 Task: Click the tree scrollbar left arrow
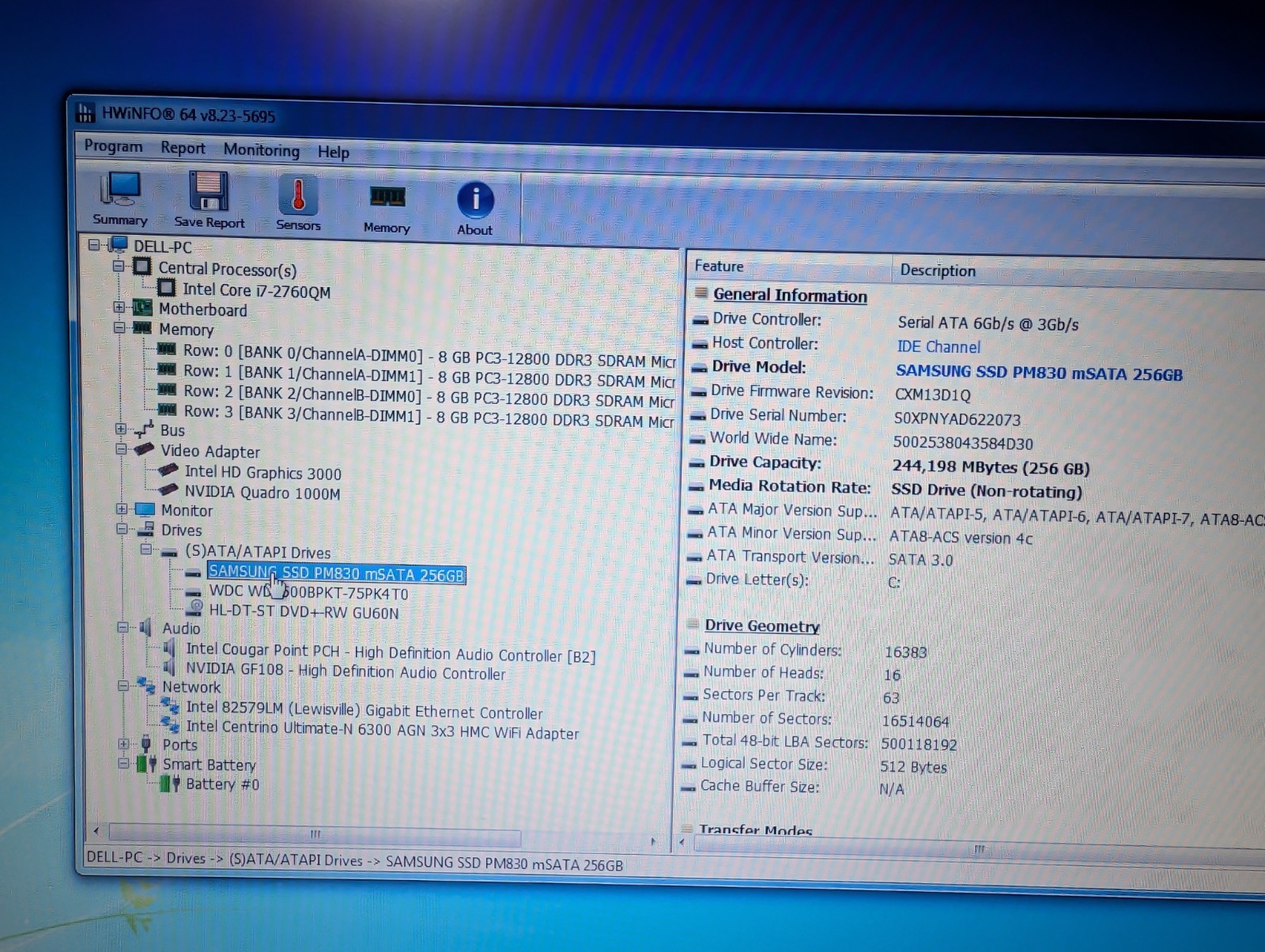coord(96,831)
